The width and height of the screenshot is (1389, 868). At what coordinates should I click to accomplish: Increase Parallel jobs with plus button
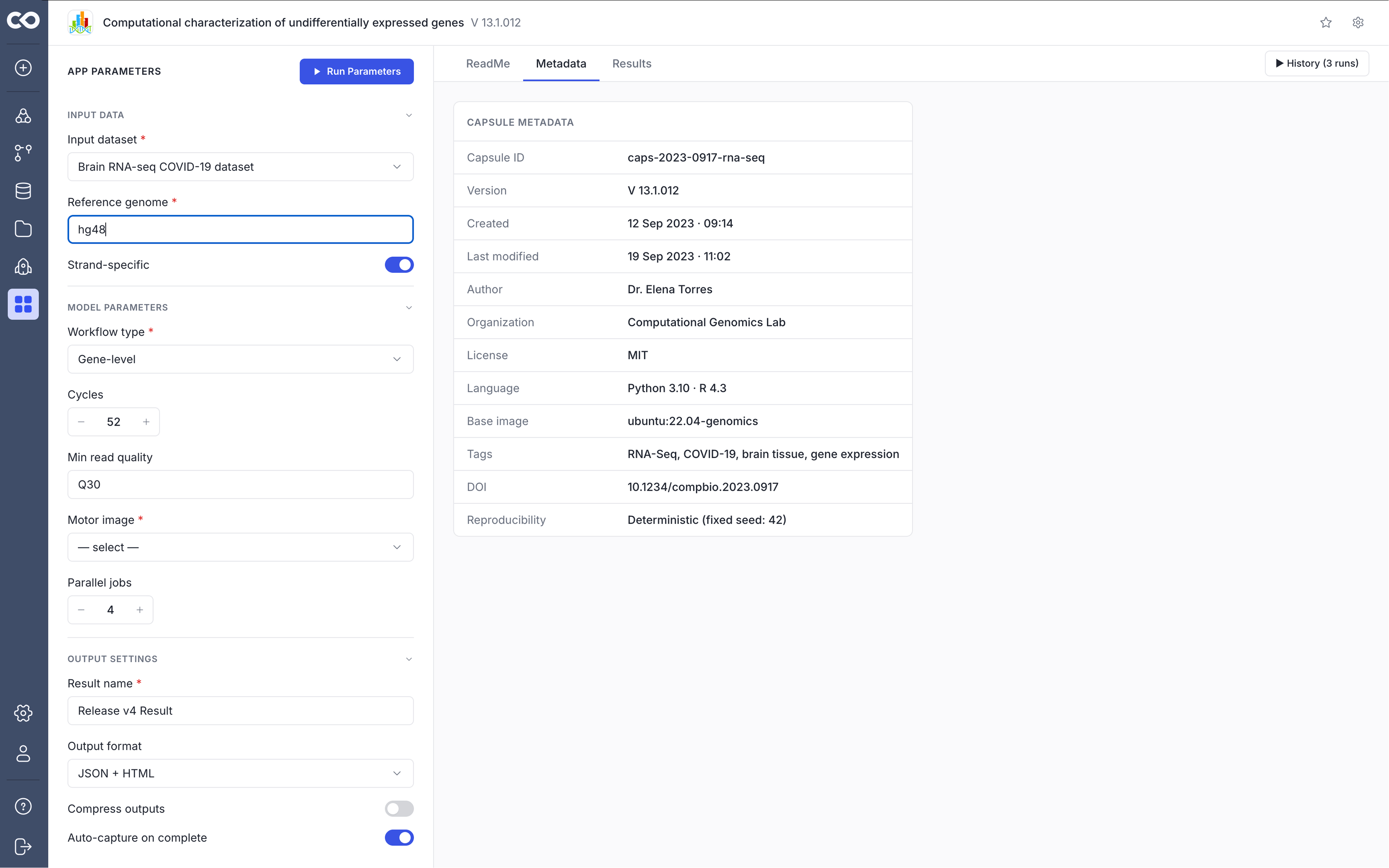[140, 610]
